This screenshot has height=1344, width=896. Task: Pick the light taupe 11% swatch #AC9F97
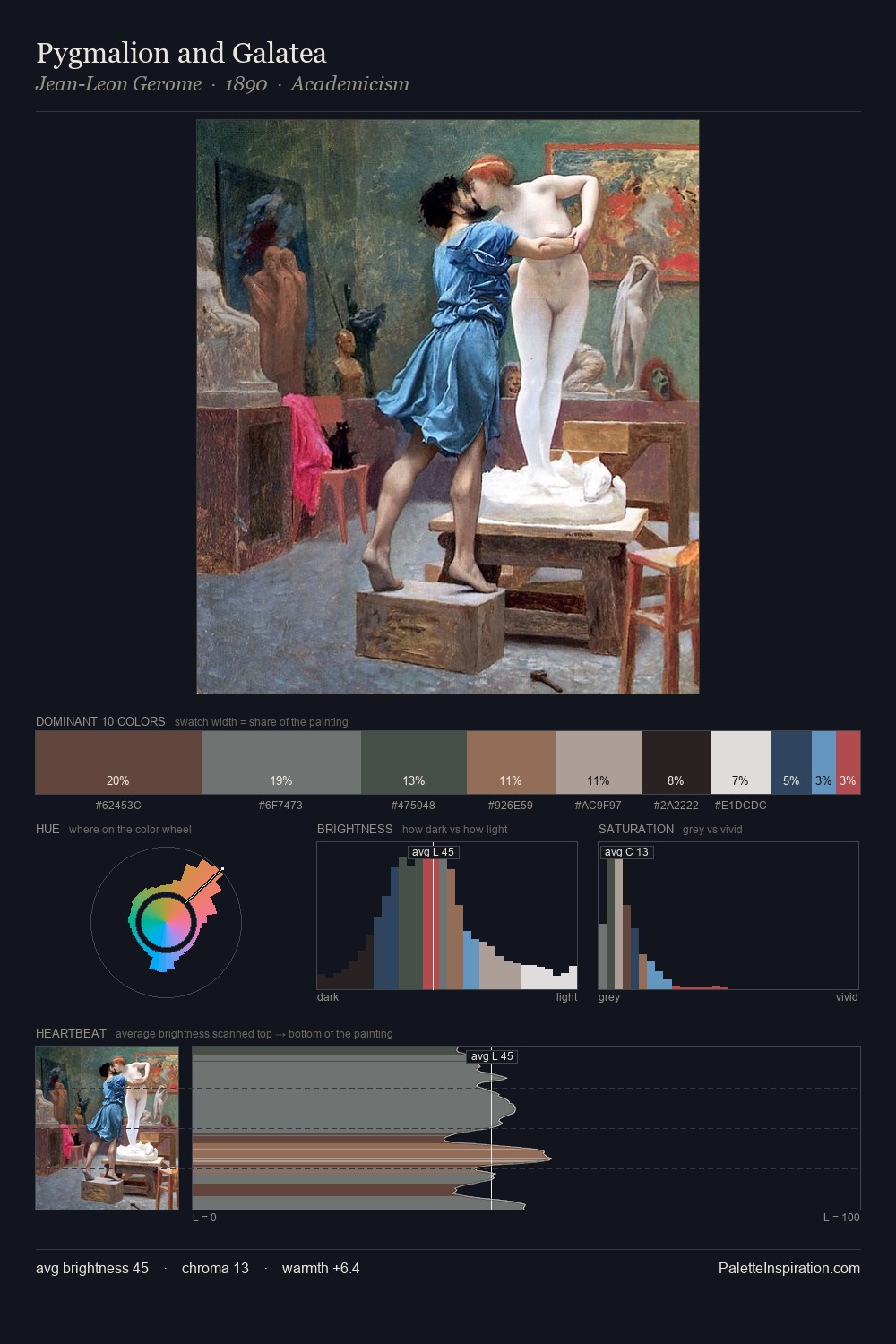tap(599, 762)
